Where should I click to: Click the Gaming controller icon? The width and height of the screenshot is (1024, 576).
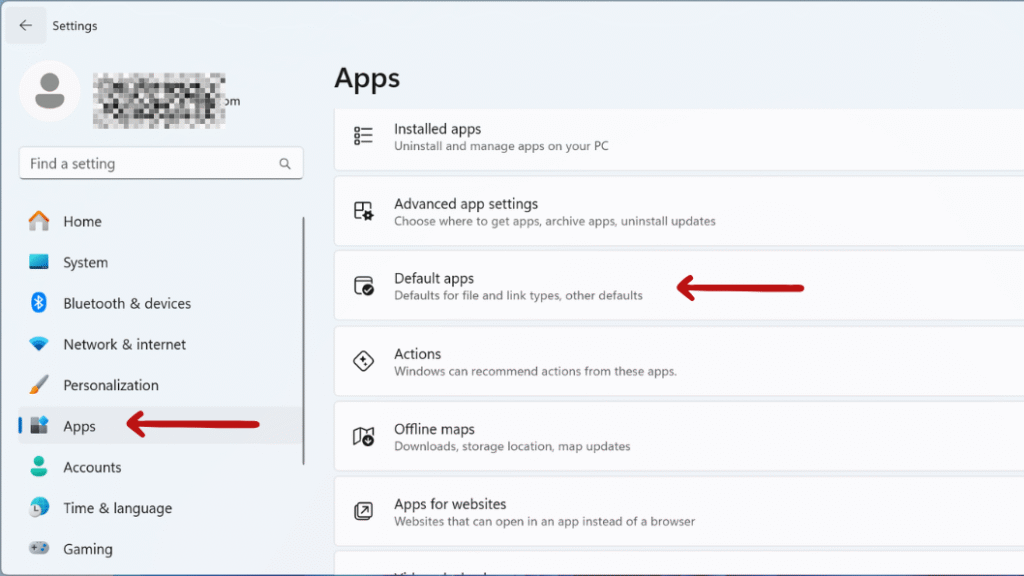coord(39,548)
